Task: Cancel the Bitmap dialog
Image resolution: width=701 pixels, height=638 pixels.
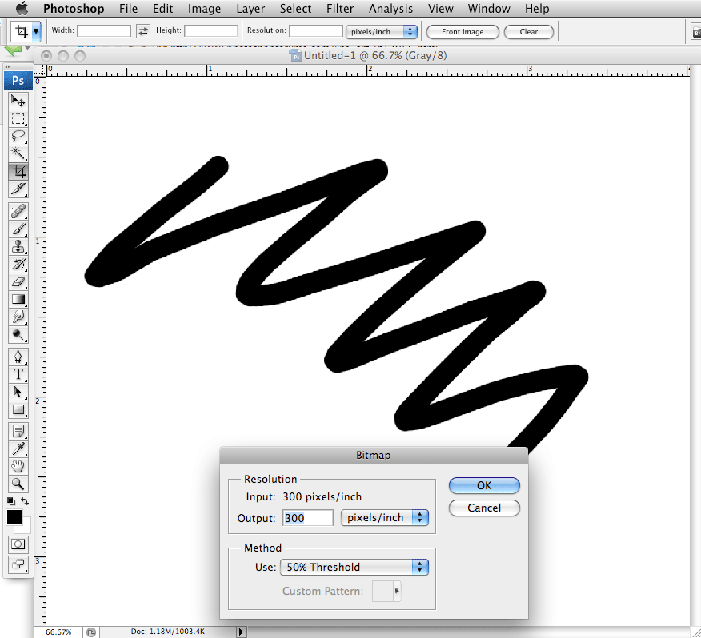Action: pyautogui.click(x=484, y=508)
